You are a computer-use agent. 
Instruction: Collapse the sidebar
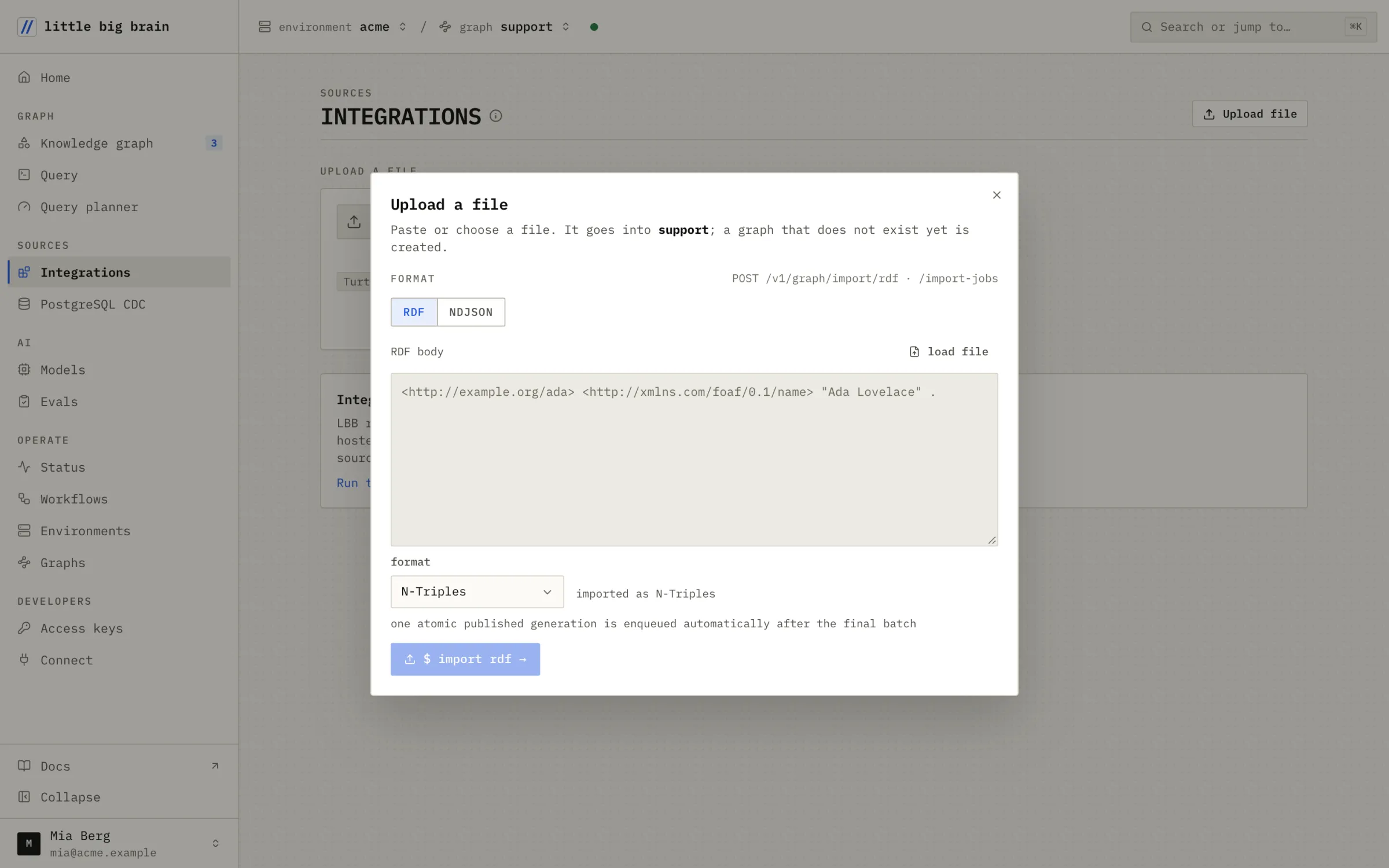tap(119, 797)
